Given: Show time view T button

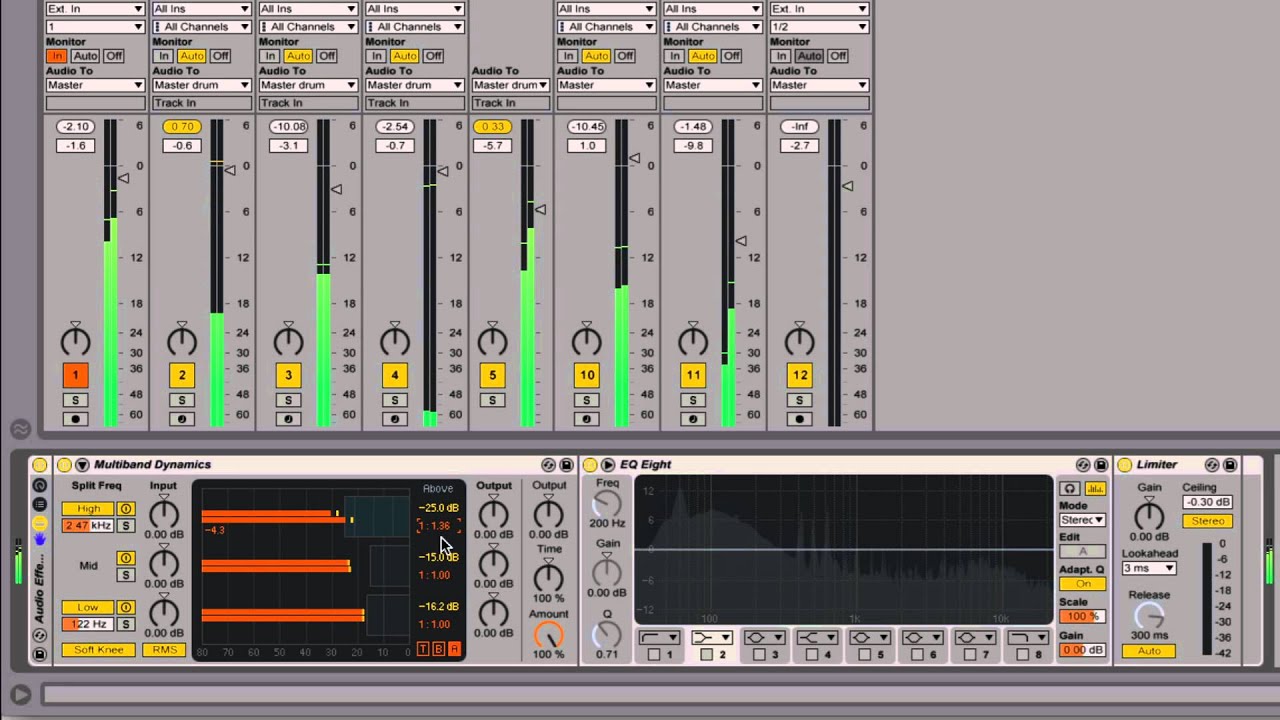Looking at the screenshot, I should tap(423, 650).
